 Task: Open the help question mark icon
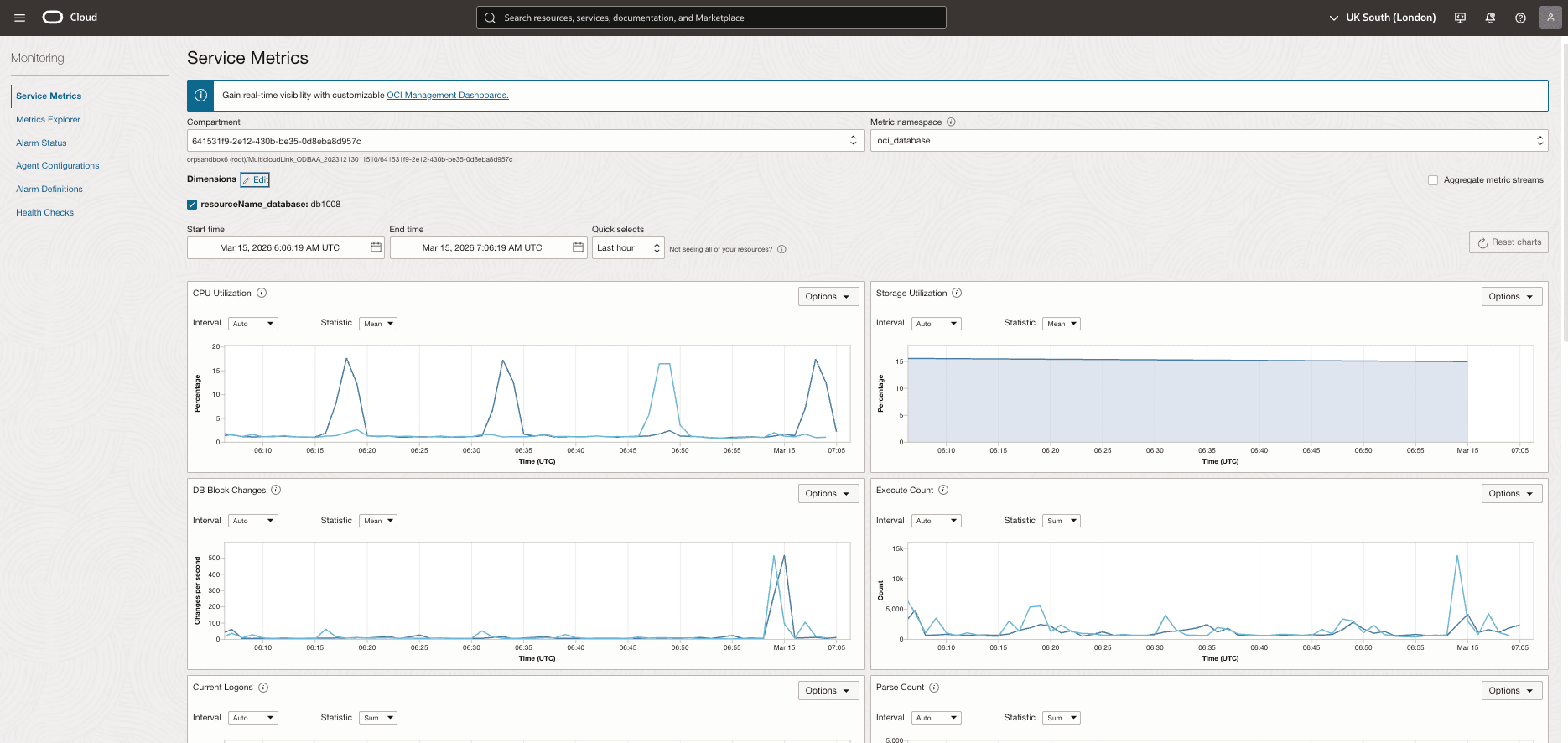pos(1520,18)
